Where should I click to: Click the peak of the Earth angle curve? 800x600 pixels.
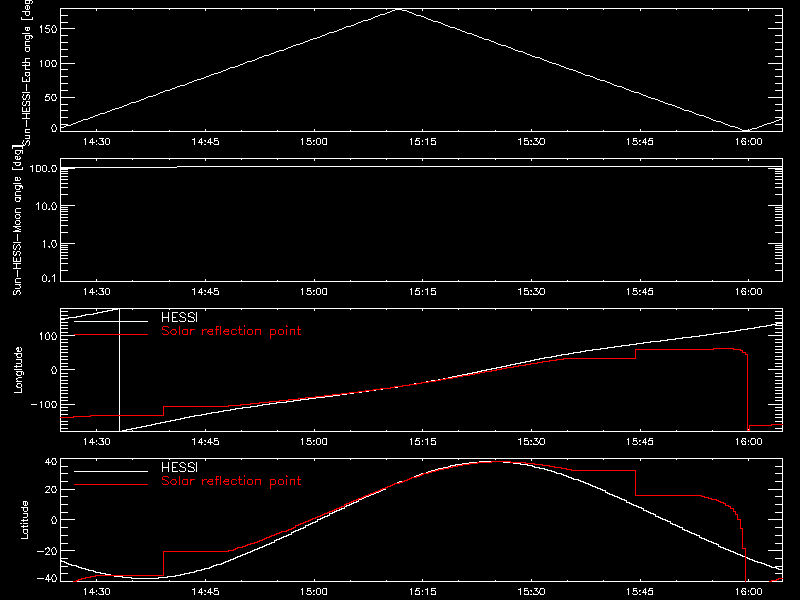tap(400, 9)
